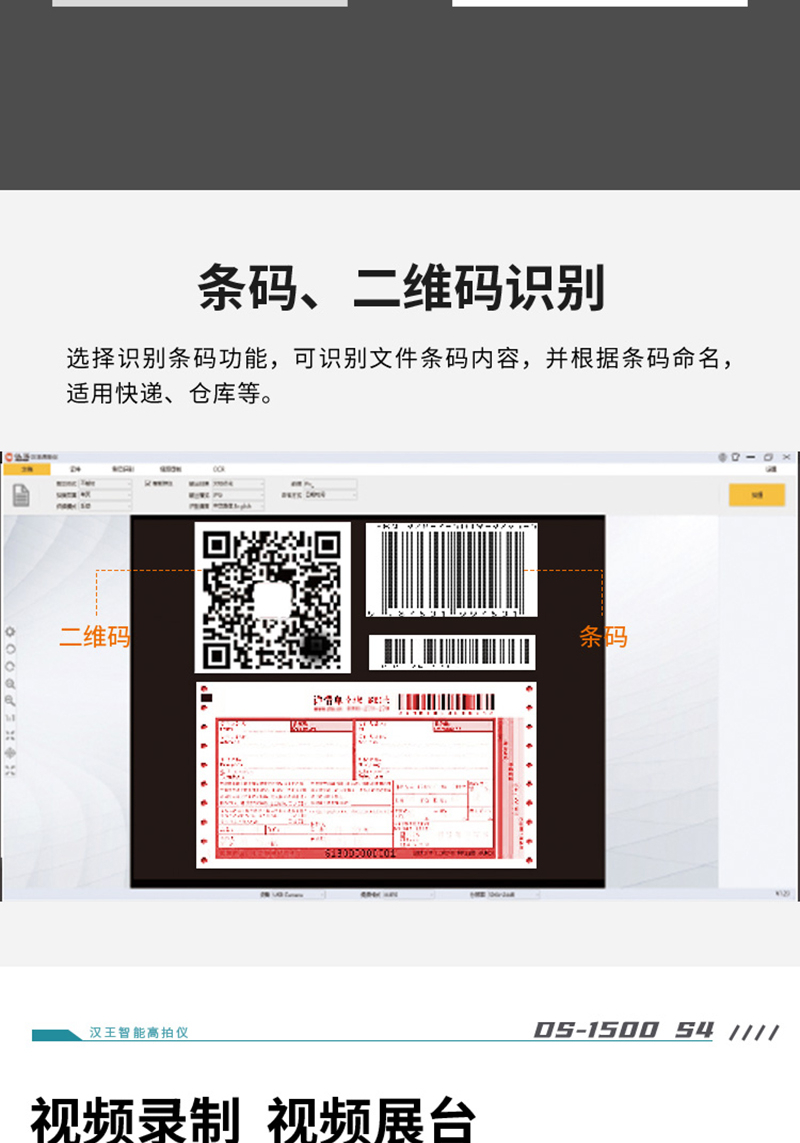Toggle the checkbox in the ribbon settings
800x1143 pixels.
tap(147, 483)
